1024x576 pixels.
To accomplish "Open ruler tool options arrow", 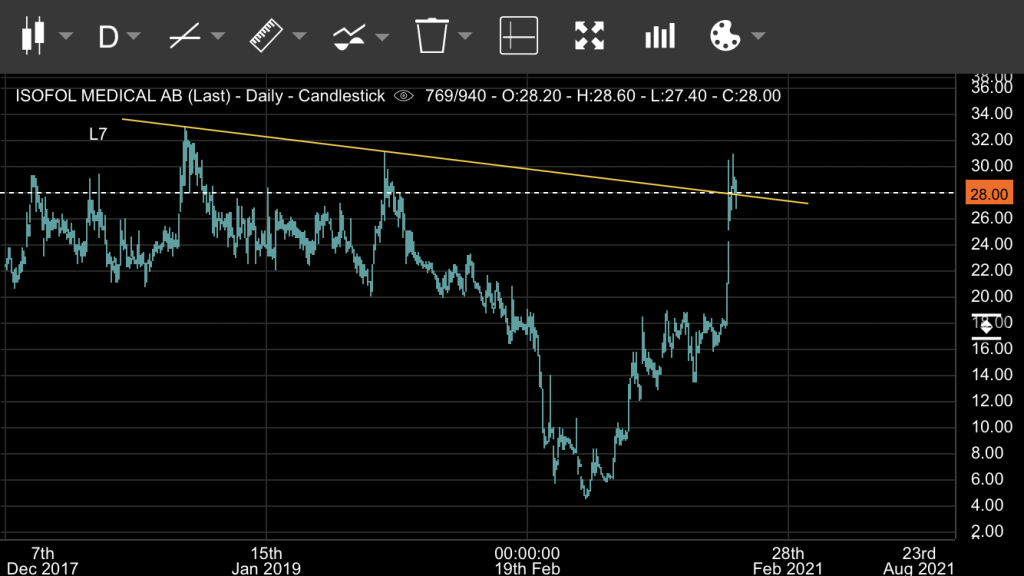I will pyautogui.click(x=299, y=37).
